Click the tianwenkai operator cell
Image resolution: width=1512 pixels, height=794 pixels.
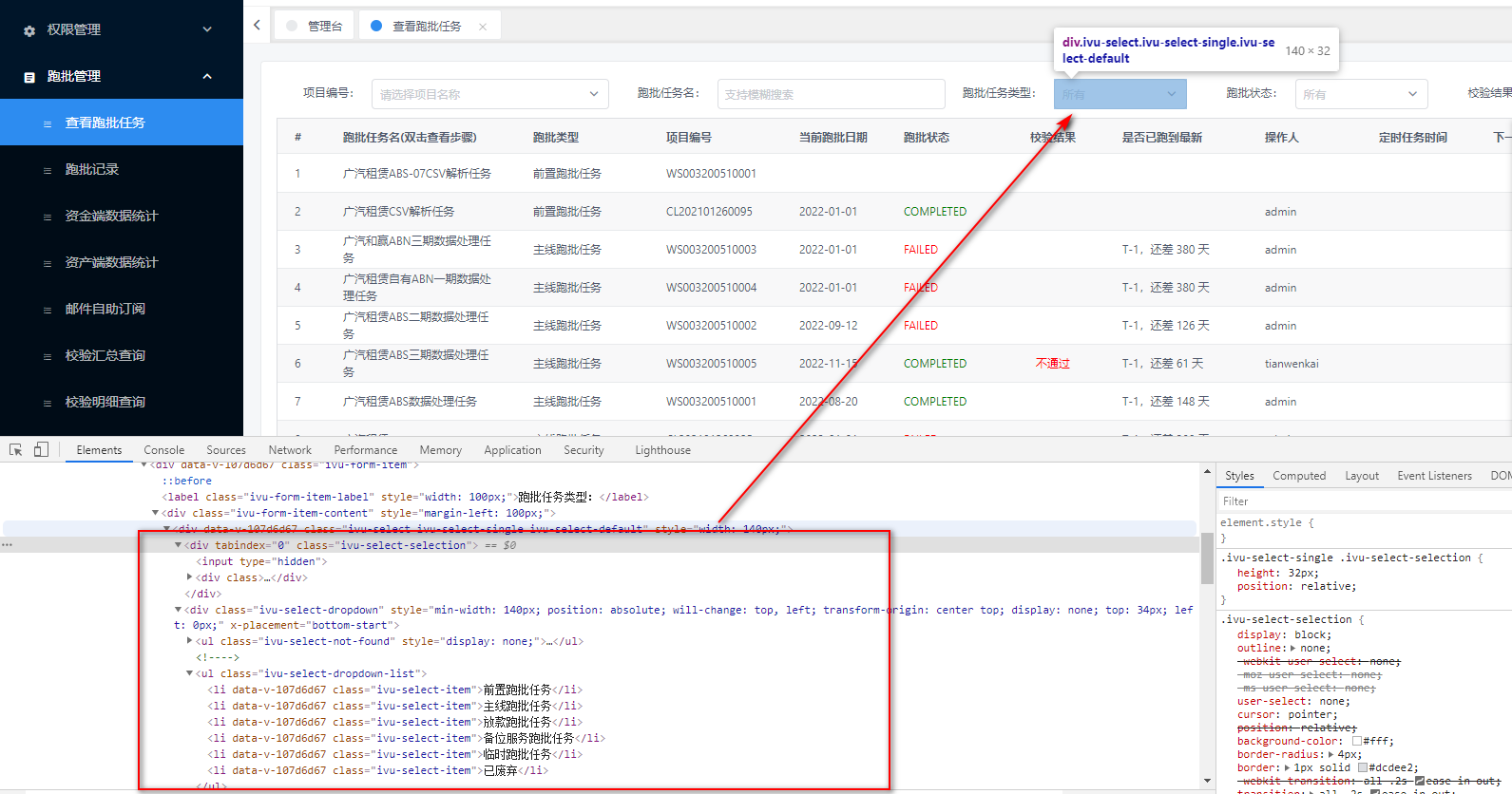pyautogui.click(x=1292, y=364)
